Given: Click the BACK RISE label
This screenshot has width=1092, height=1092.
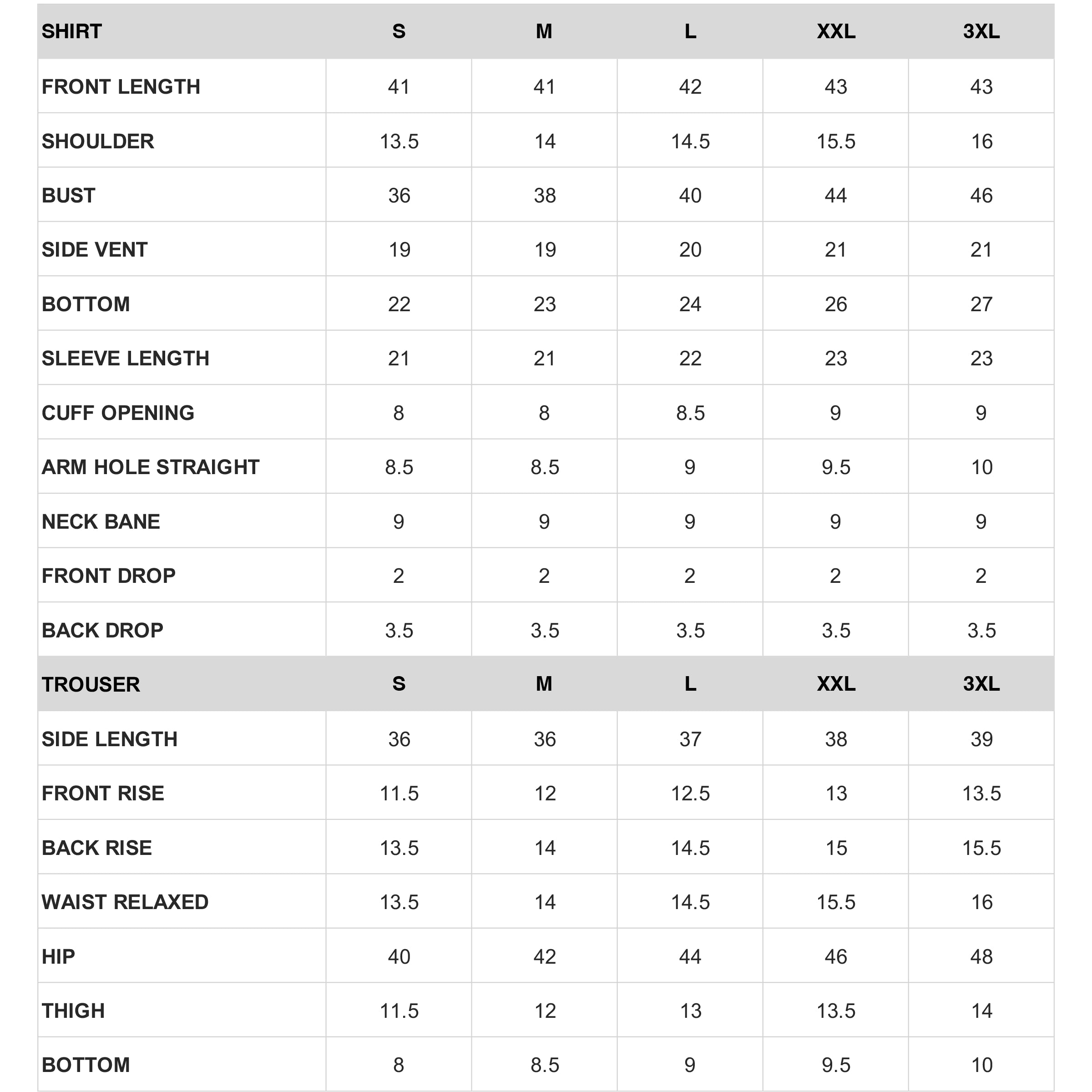Looking at the screenshot, I should tap(96, 848).
